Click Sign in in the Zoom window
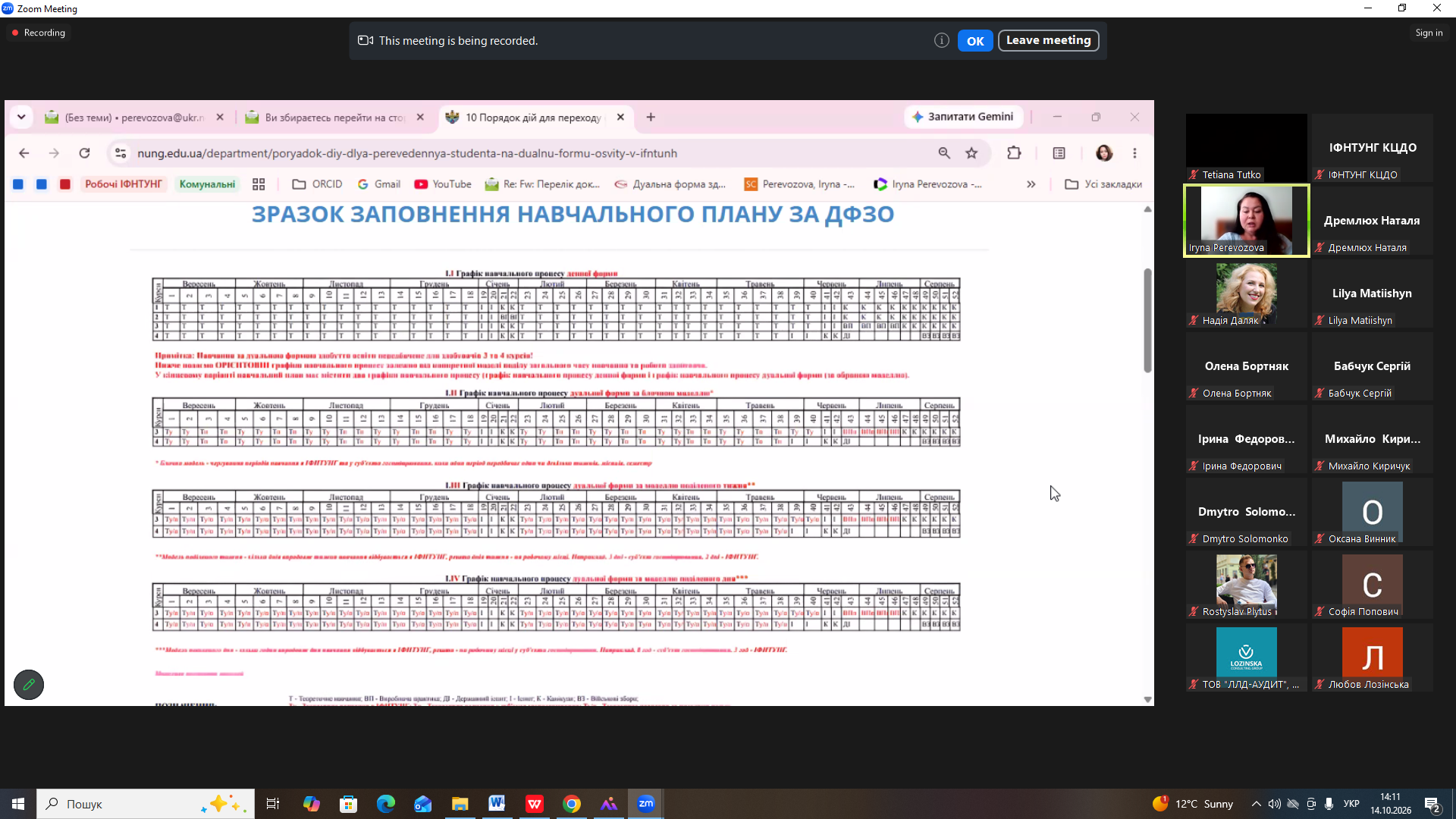This screenshot has height=819, width=1456. [1429, 33]
